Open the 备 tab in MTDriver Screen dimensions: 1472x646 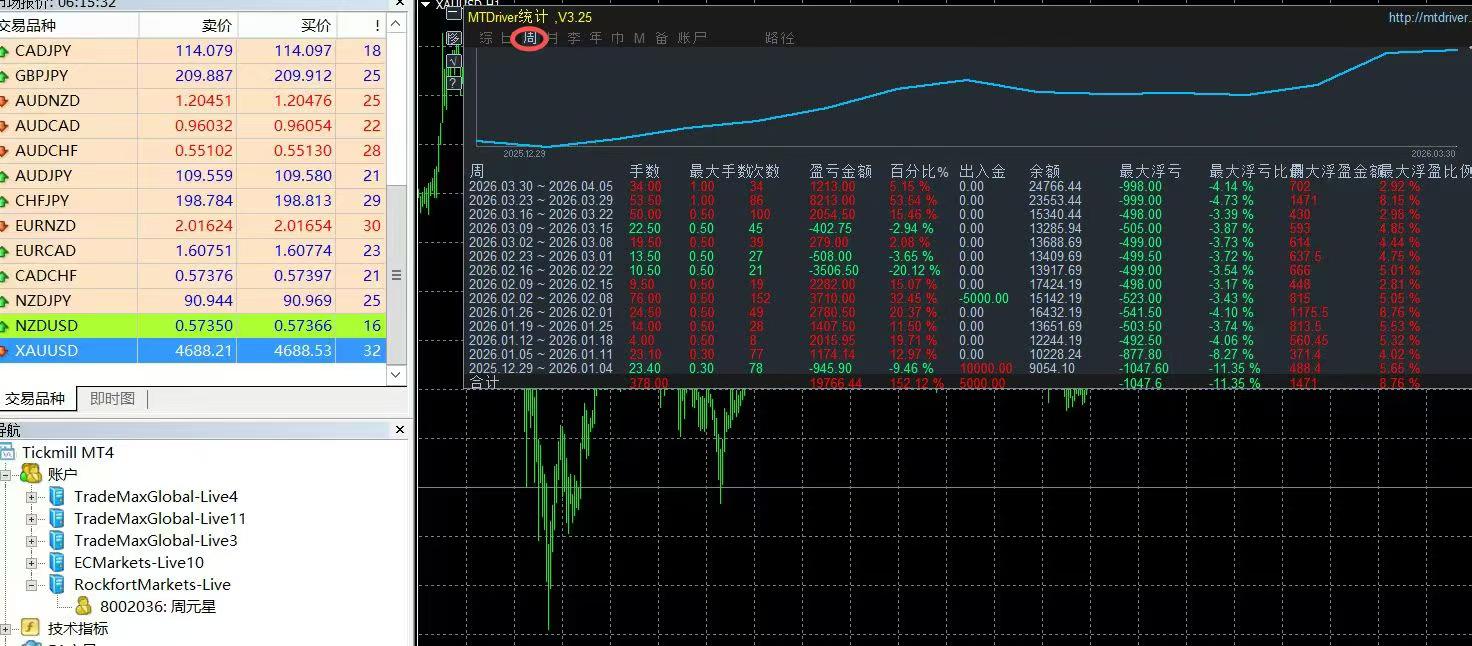coord(661,39)
